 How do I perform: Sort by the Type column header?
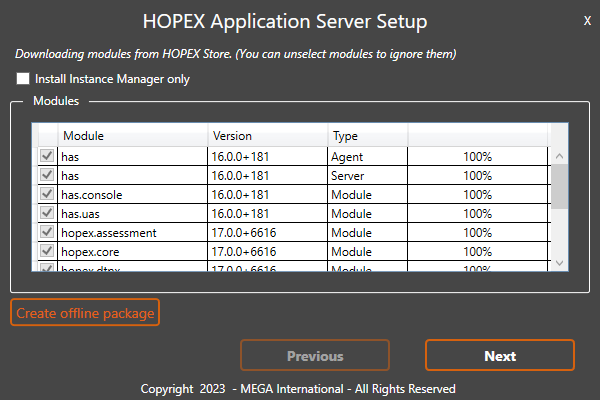click(367, 136)
